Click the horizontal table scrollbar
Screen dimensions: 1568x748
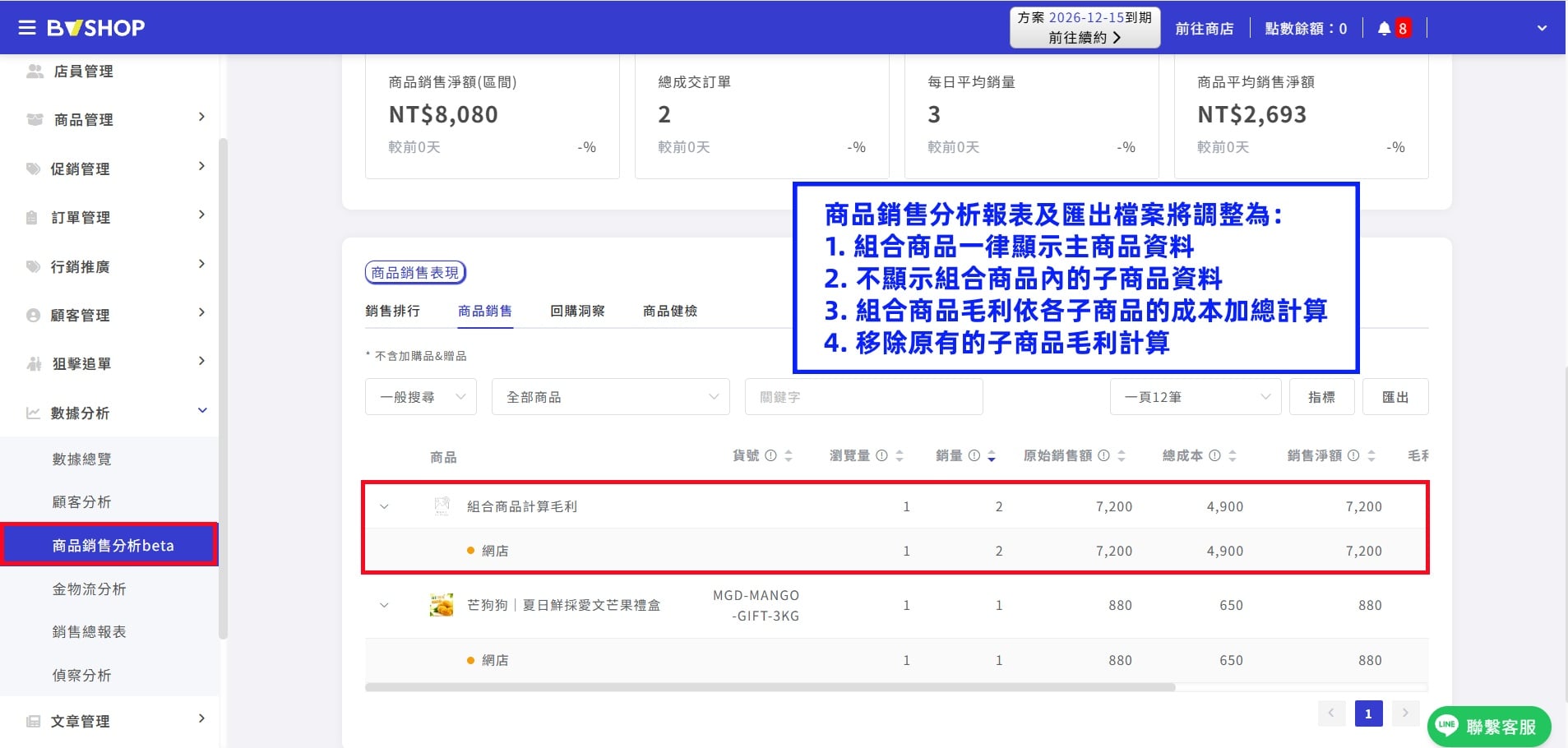coord(770,687)
